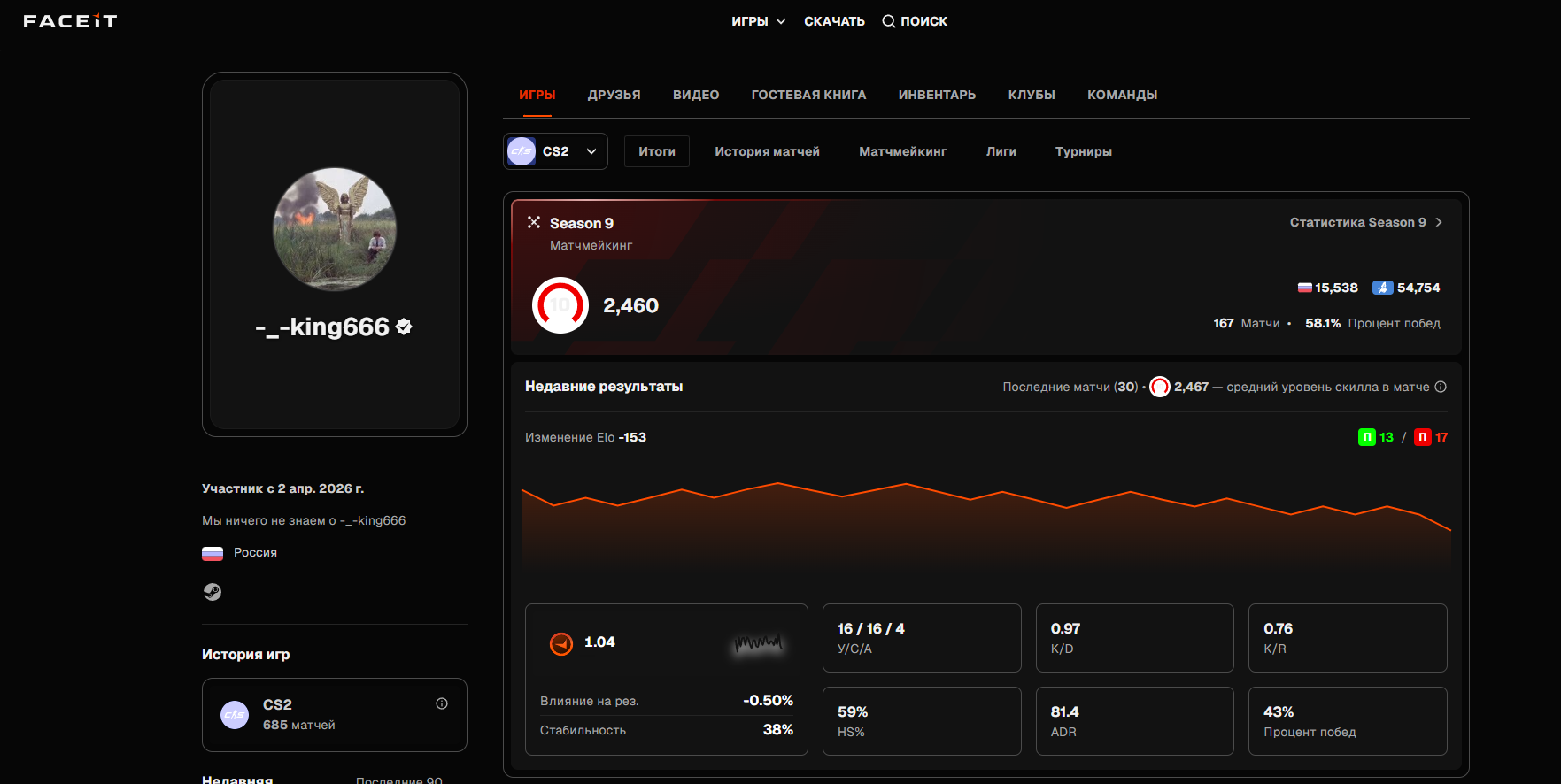The image size is (1561, 784).
Task: Open История матчей sub-tab
Action: coord(768,151)
